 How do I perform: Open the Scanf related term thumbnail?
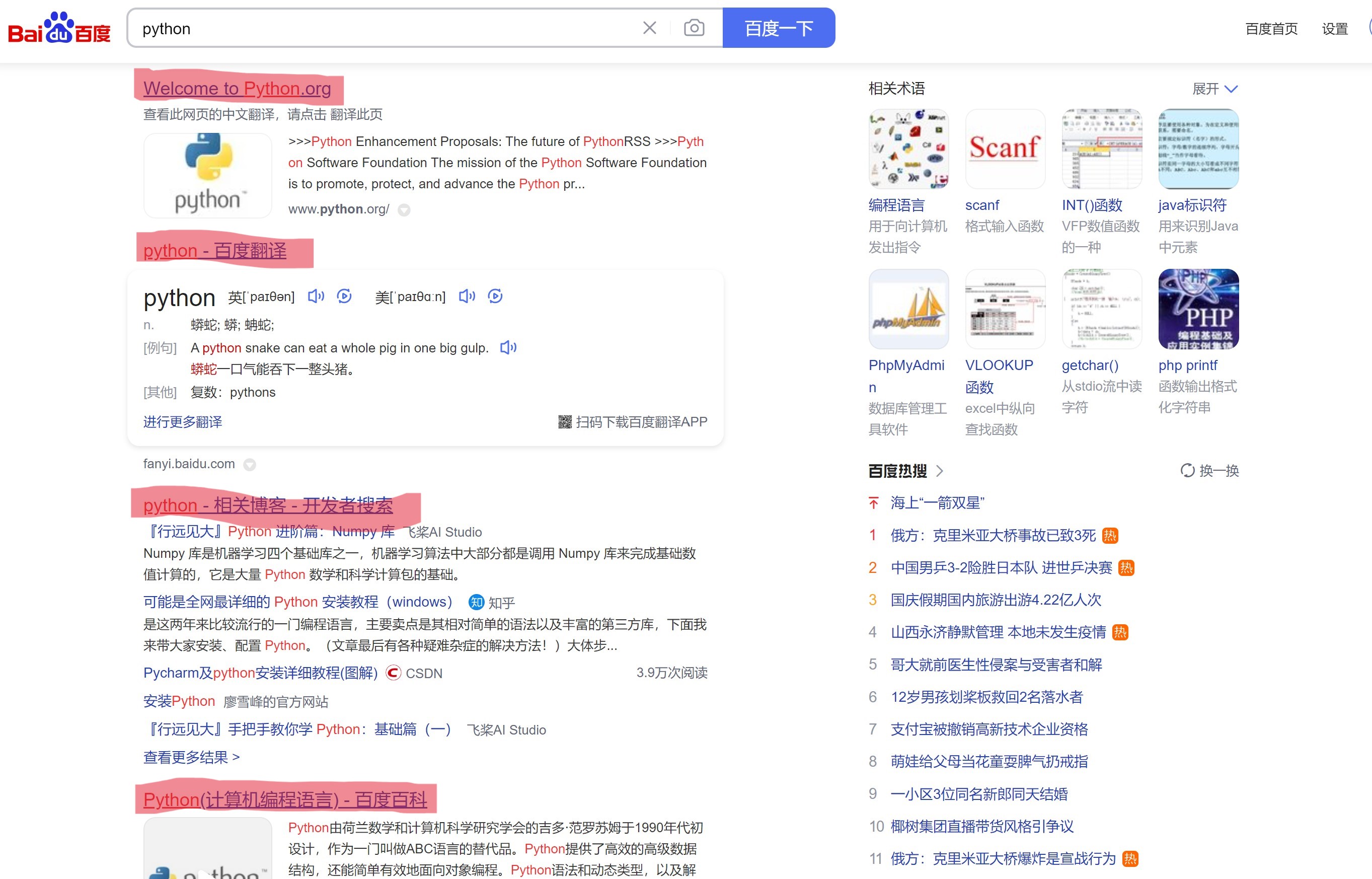[1004, 149]
